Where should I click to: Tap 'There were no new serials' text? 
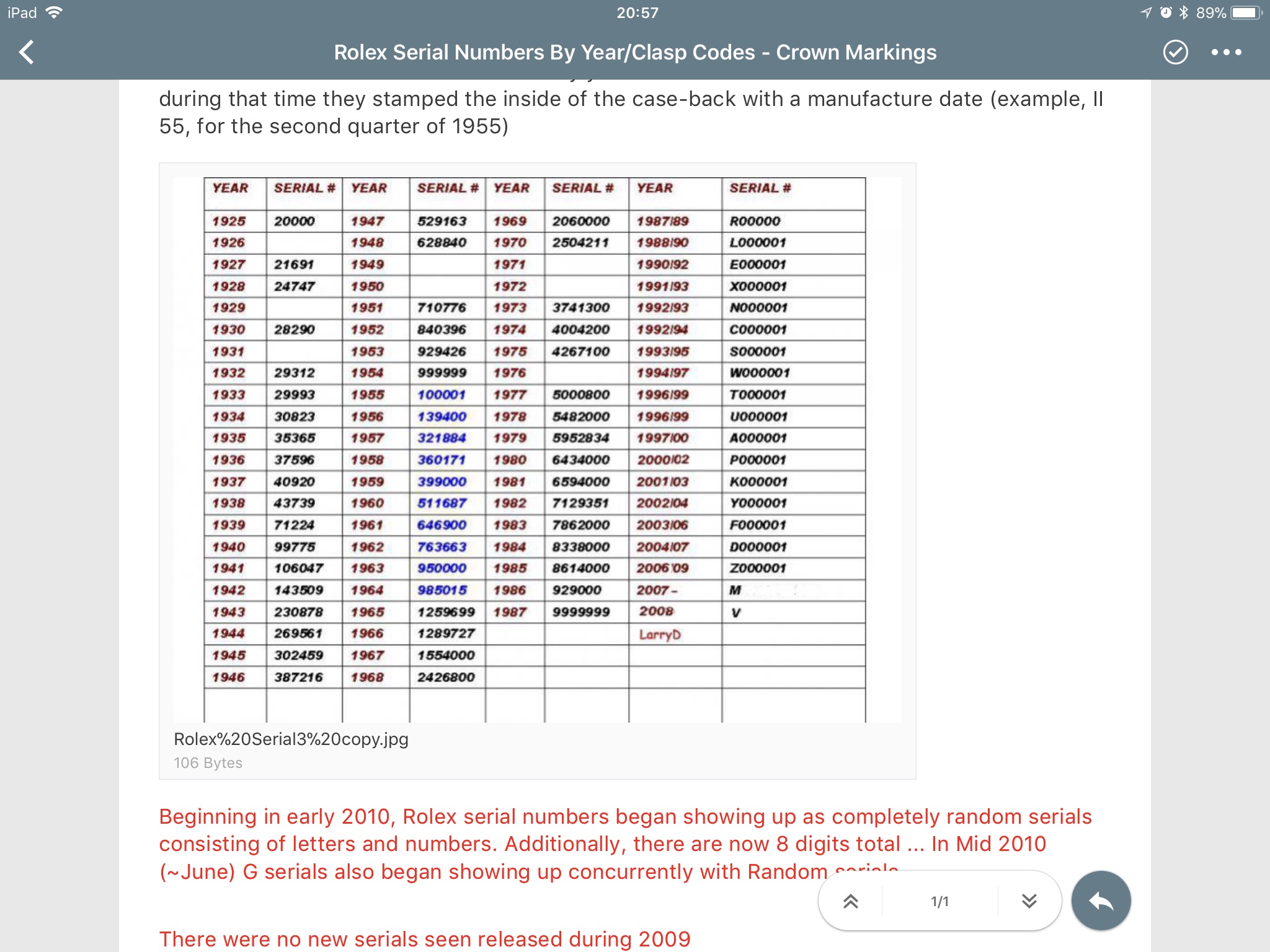pyautogui.click(x=425, y=939)
